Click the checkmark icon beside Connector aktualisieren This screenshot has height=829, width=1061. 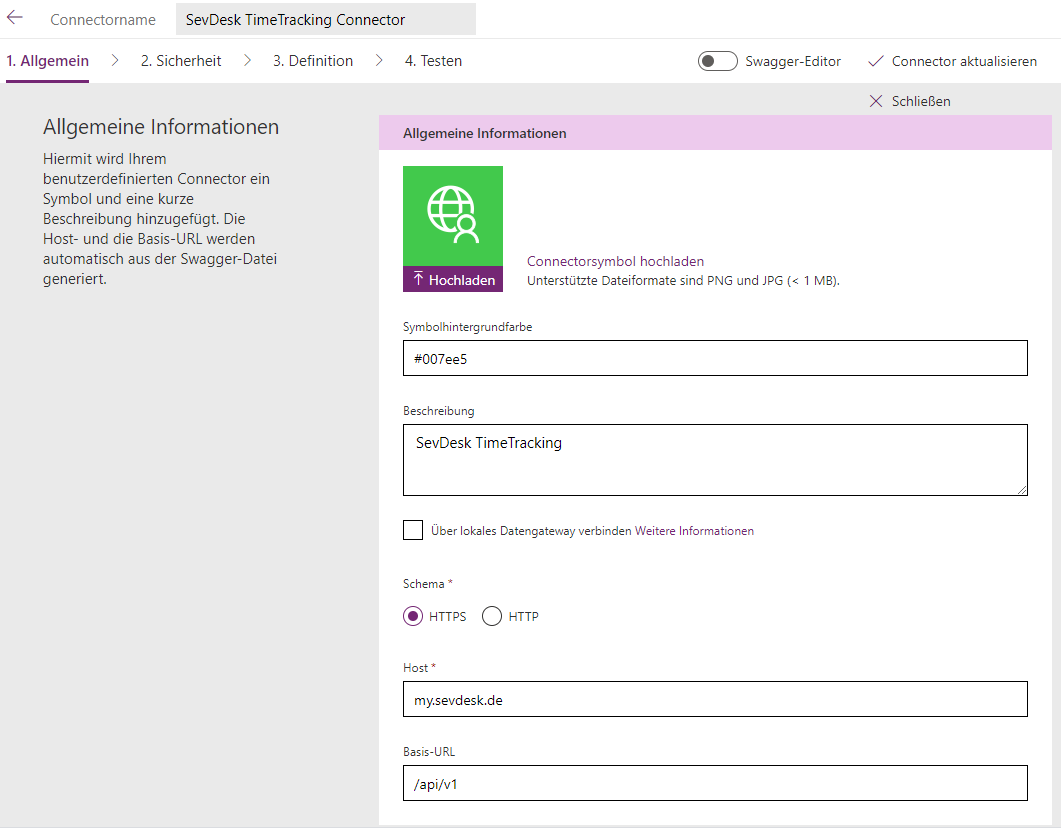click(x=877, y=61)
